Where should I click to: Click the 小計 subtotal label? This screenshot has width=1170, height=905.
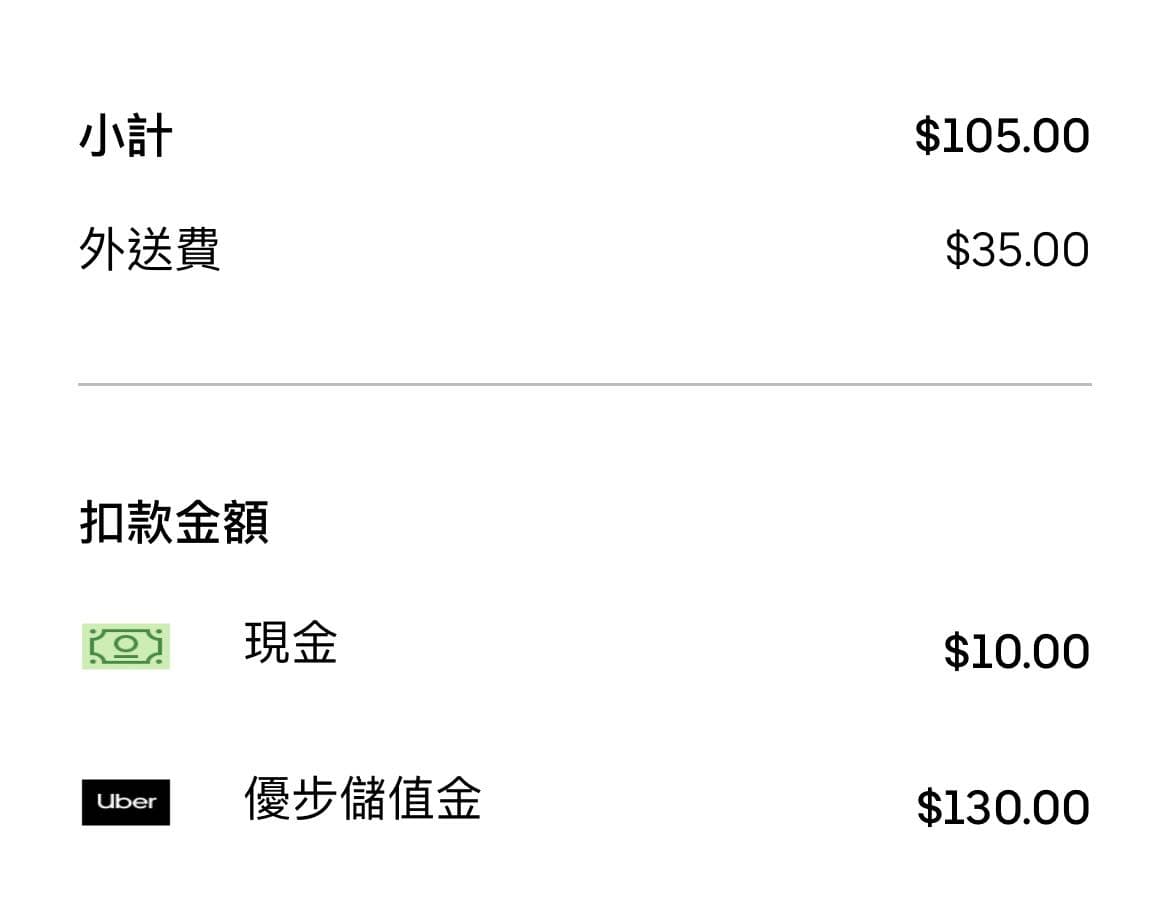[126, 136]
